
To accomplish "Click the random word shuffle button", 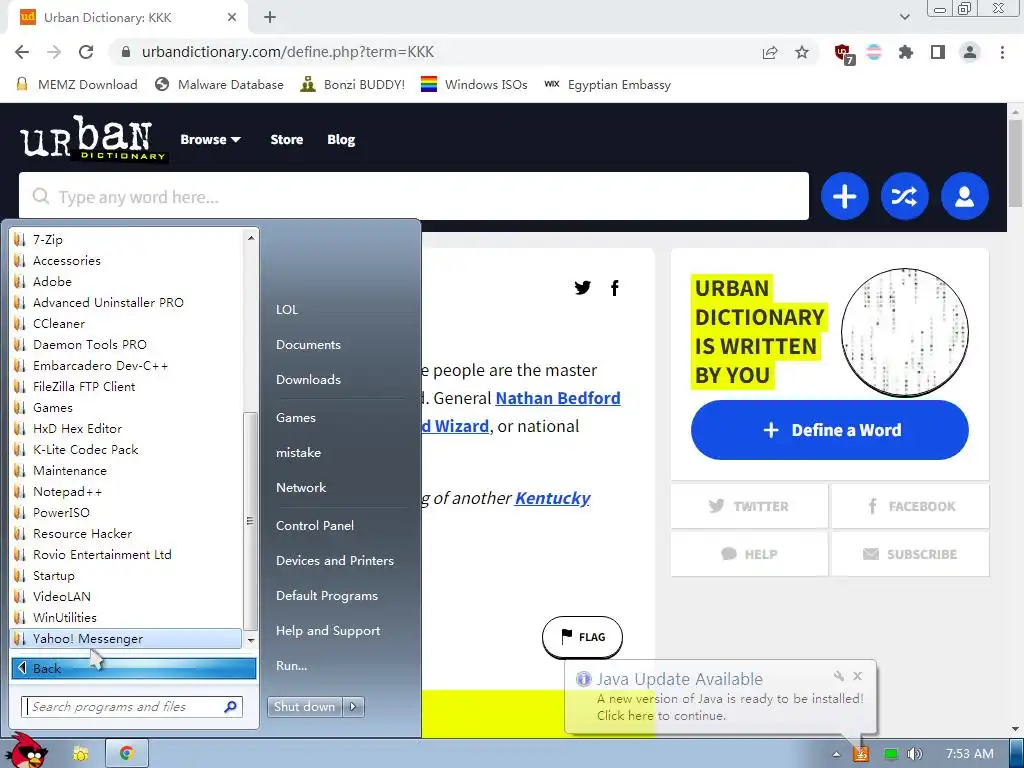I will click(904, 196).
